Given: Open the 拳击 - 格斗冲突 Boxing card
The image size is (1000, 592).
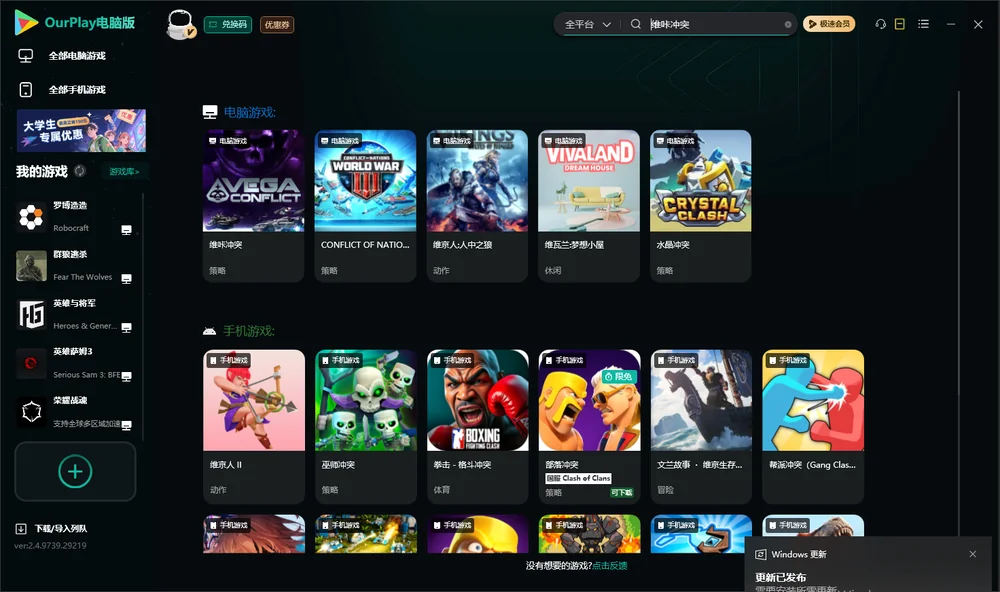Looking at the screenshot, I should click(477, 426).
